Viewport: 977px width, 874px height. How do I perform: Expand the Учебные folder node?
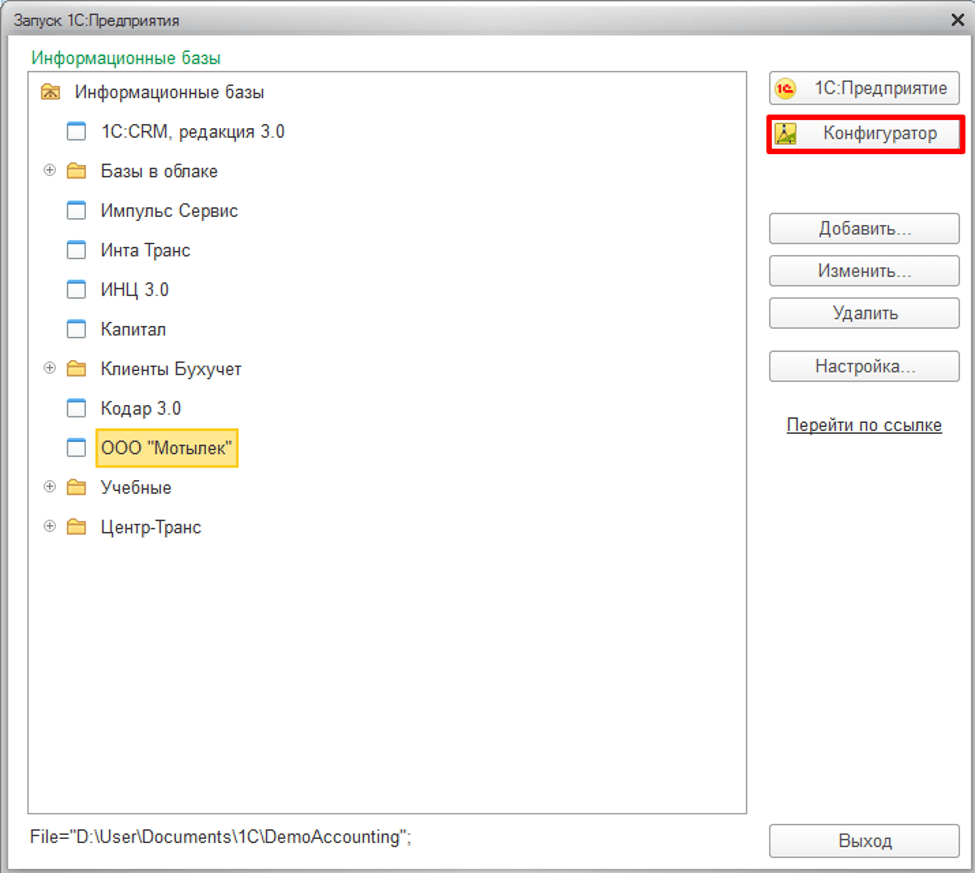[50, 487]
